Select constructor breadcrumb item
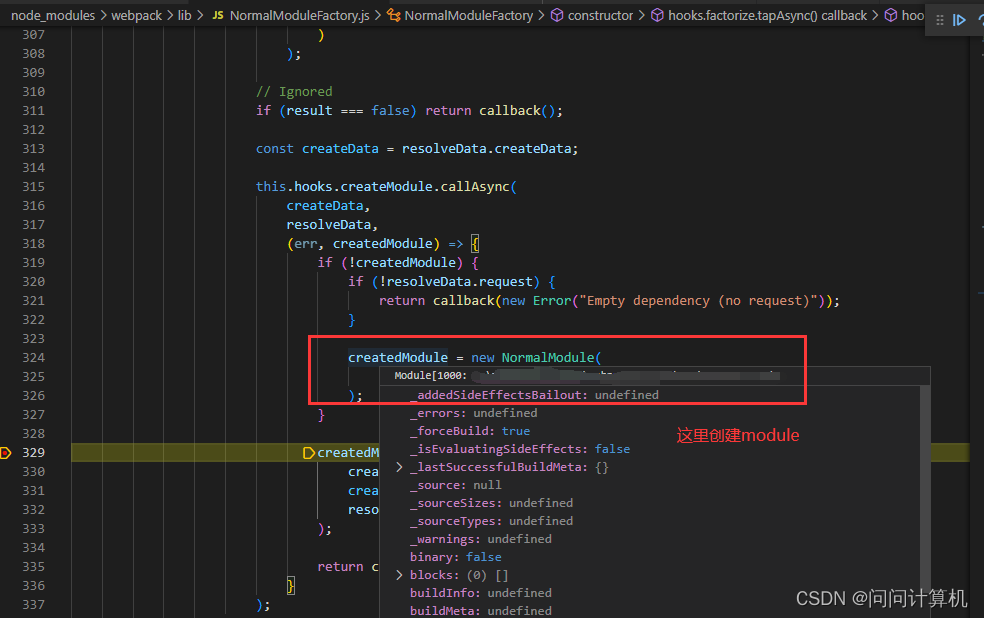This screenshot has height=618, width=984. (x=601, y=15)
